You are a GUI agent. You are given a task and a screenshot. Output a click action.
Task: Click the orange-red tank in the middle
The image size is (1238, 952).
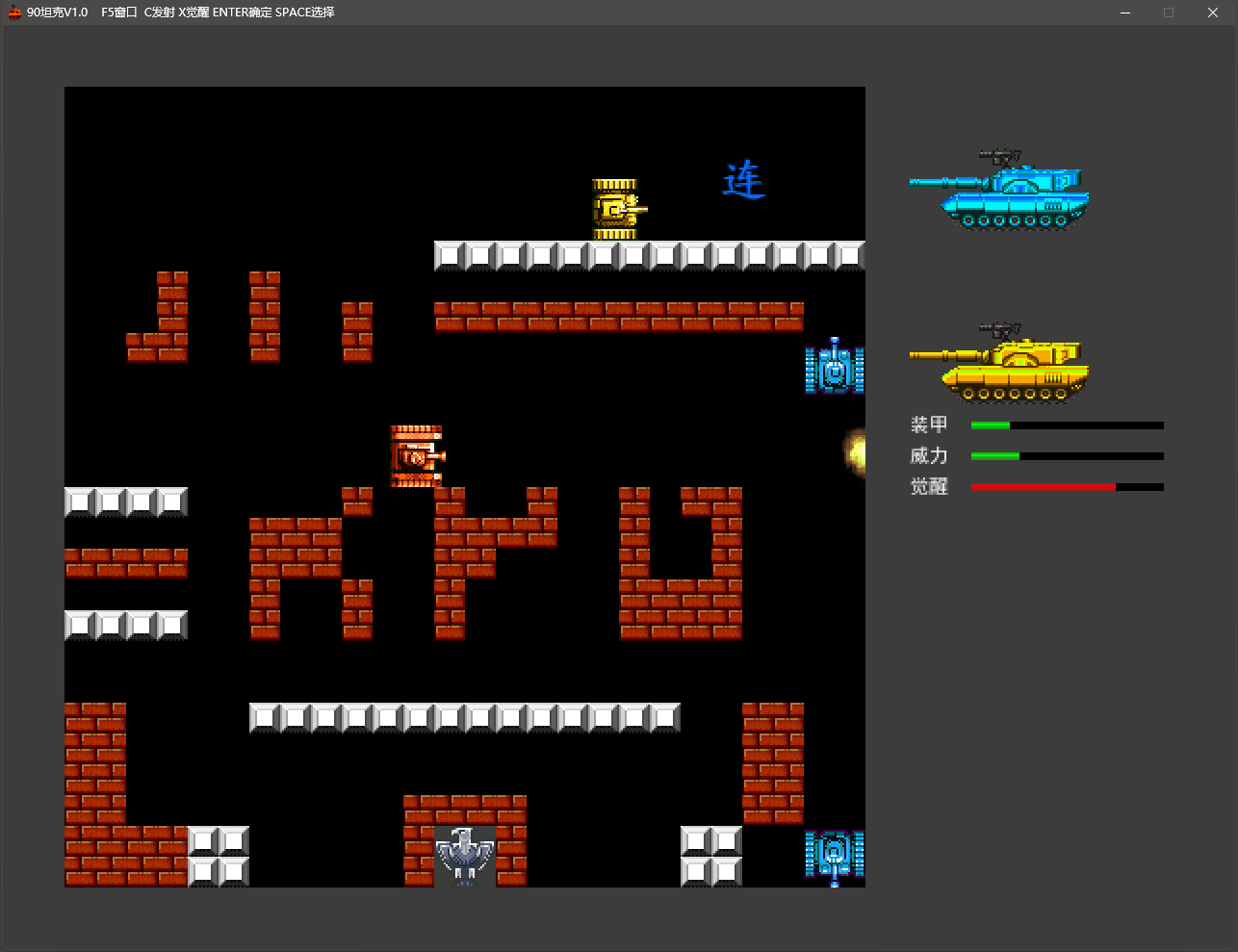[x=417, y=455]
